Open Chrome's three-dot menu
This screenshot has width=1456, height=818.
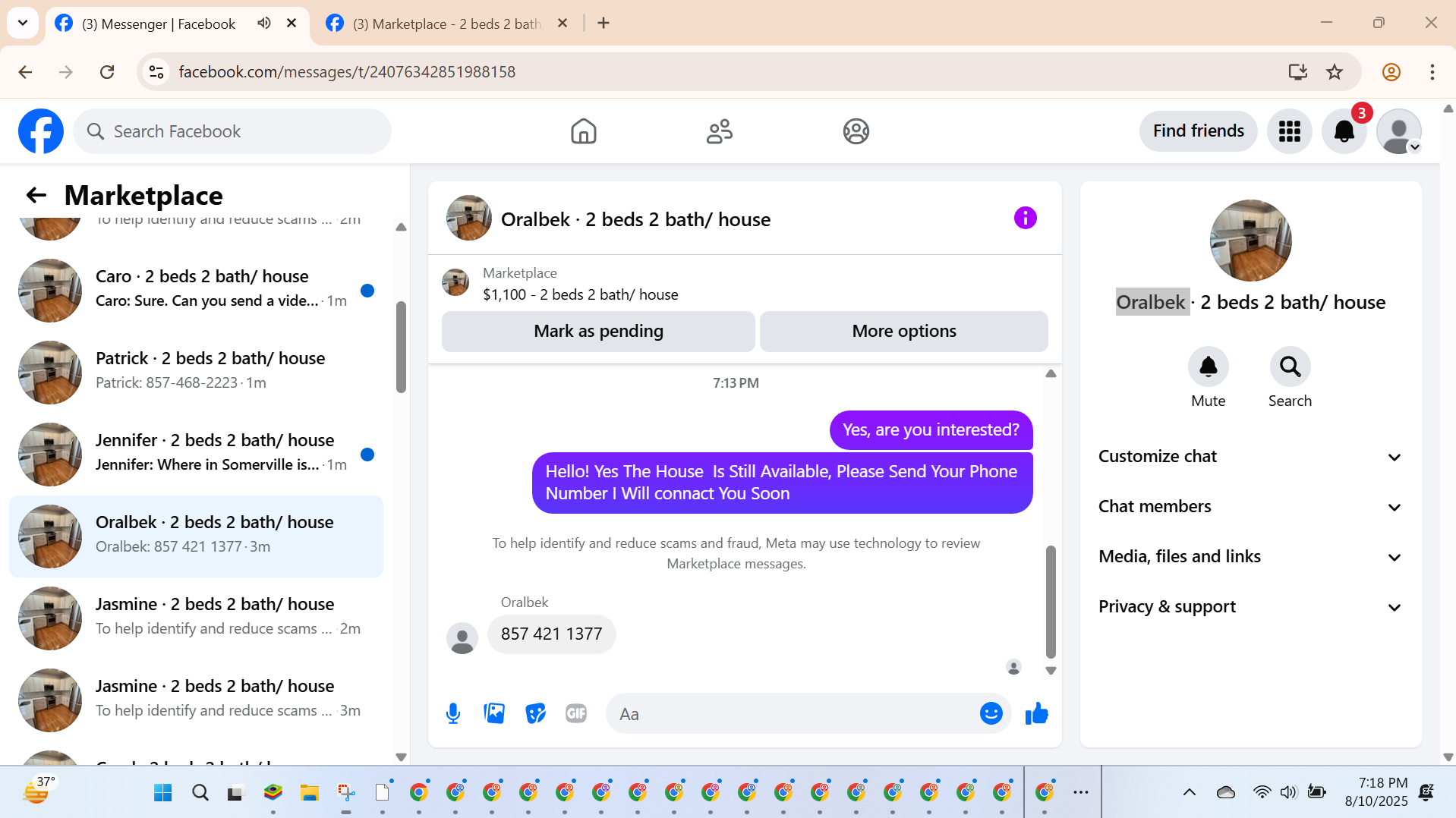pyautogui.click(x=1432, y=72)
